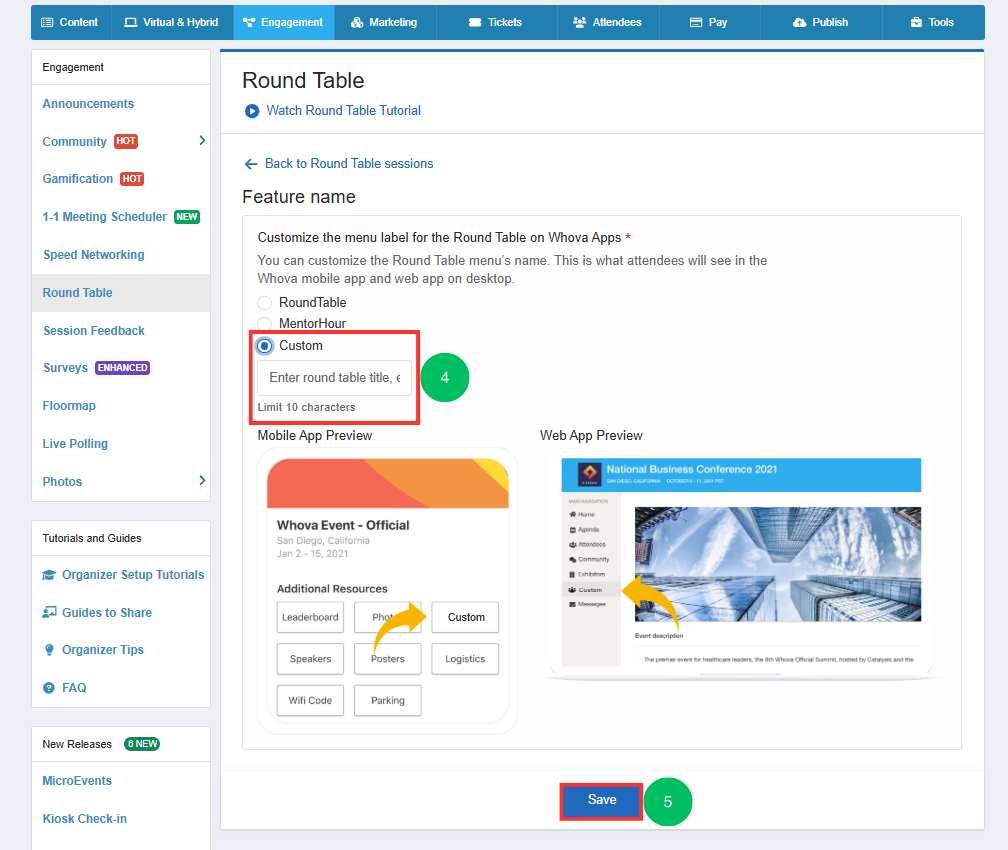Click the Tools briefcase icon

pos(916,23)
